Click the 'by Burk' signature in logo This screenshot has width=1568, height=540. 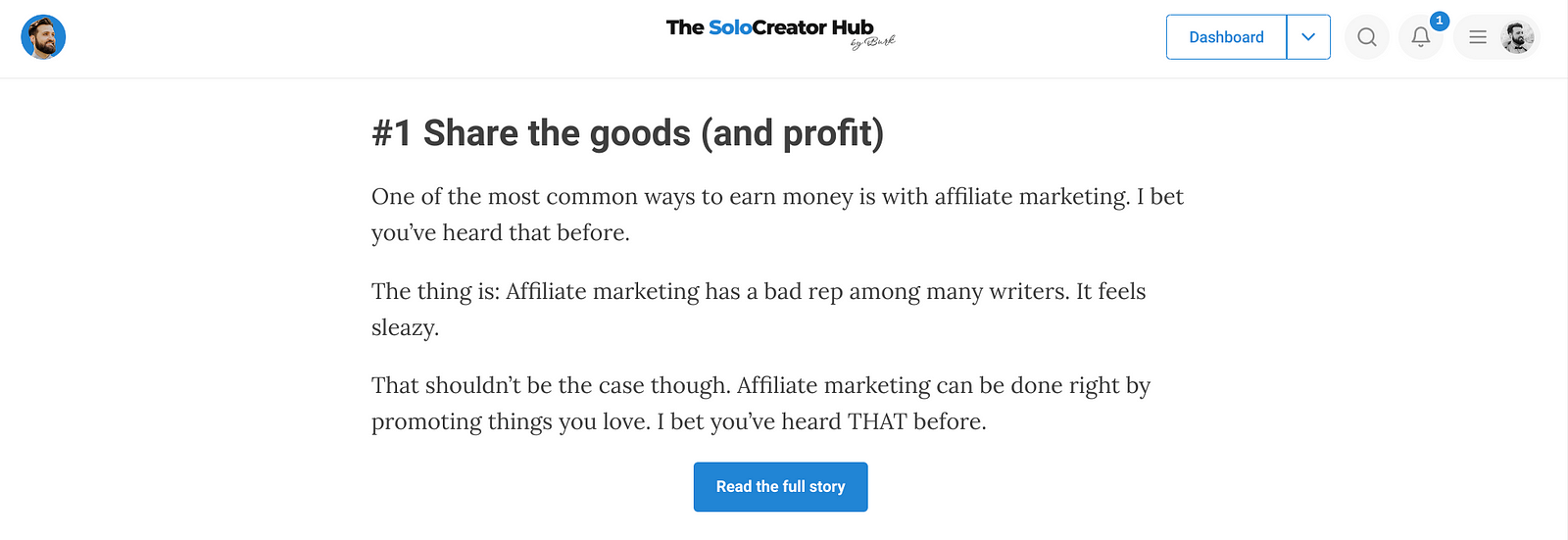(872, 42)
